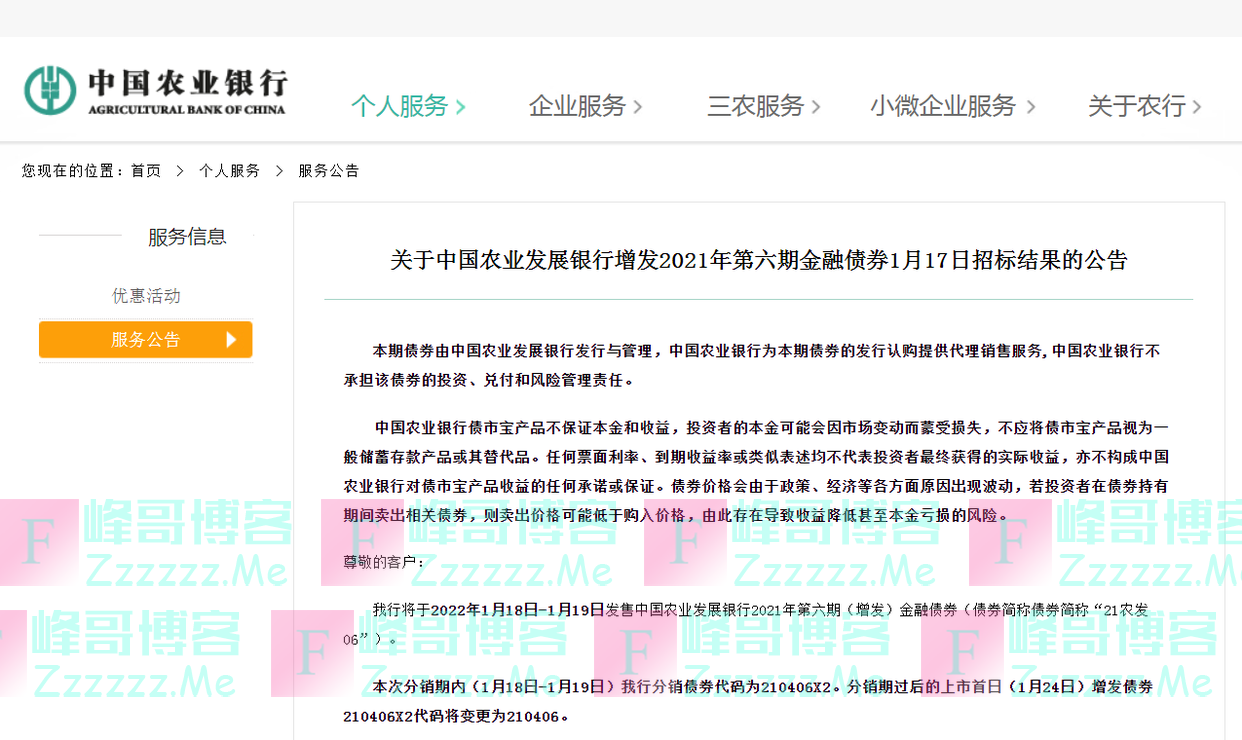This screenshot has height=740, width=1242.
Task: Go to 首页 in the breadcrumb
Action: 146,171
